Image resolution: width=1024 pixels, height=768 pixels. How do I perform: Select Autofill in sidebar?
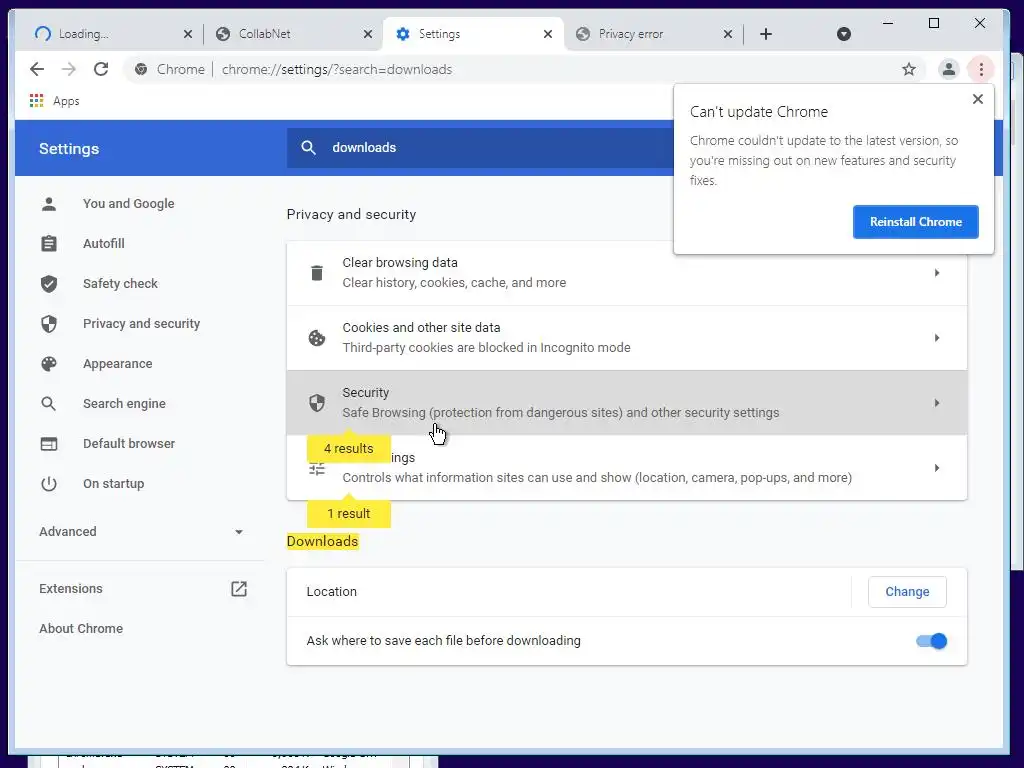tap(104, 244)
